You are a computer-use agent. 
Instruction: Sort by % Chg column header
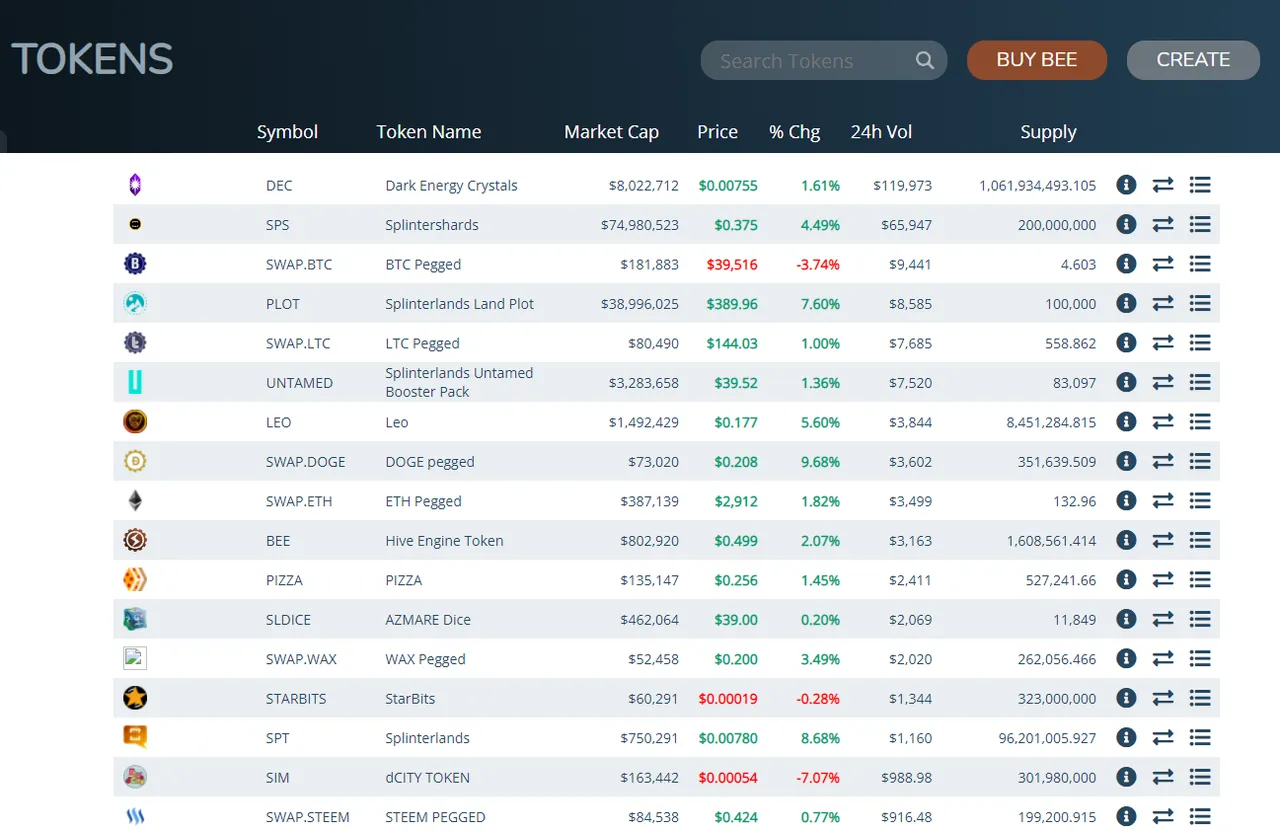coord(794,132)
